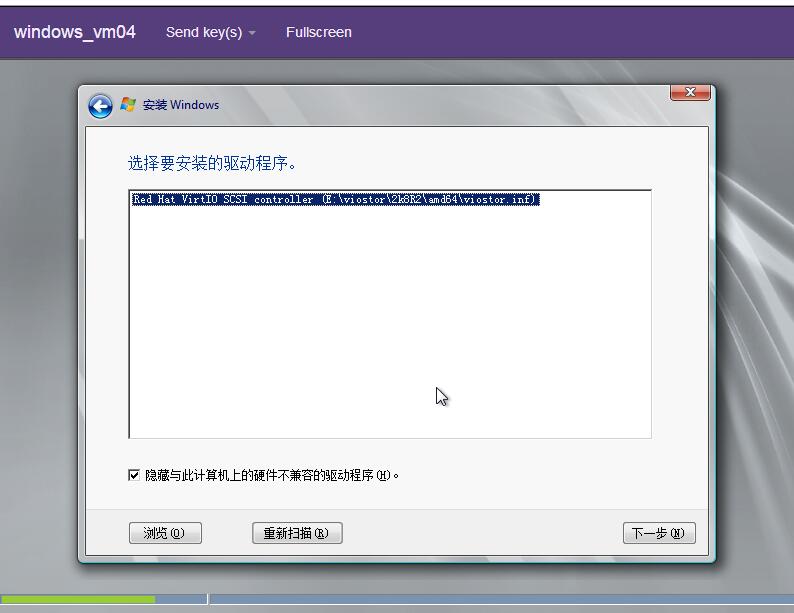Uncheck hide incompatible drivers checkbox
The width and height of the screenshot is (794, 613).
(134, 475)
